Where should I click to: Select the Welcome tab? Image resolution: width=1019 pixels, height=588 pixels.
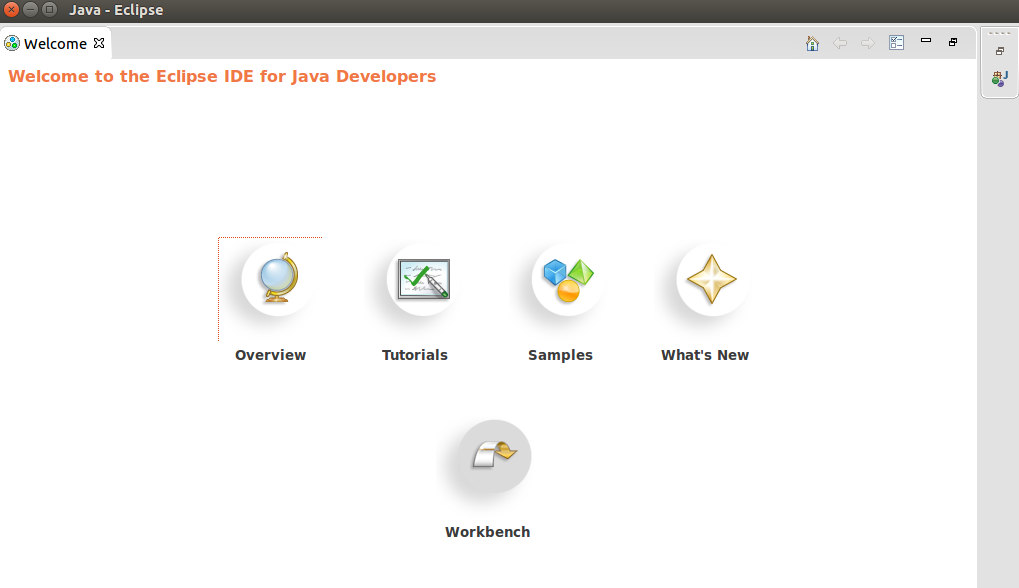(55, 44)
